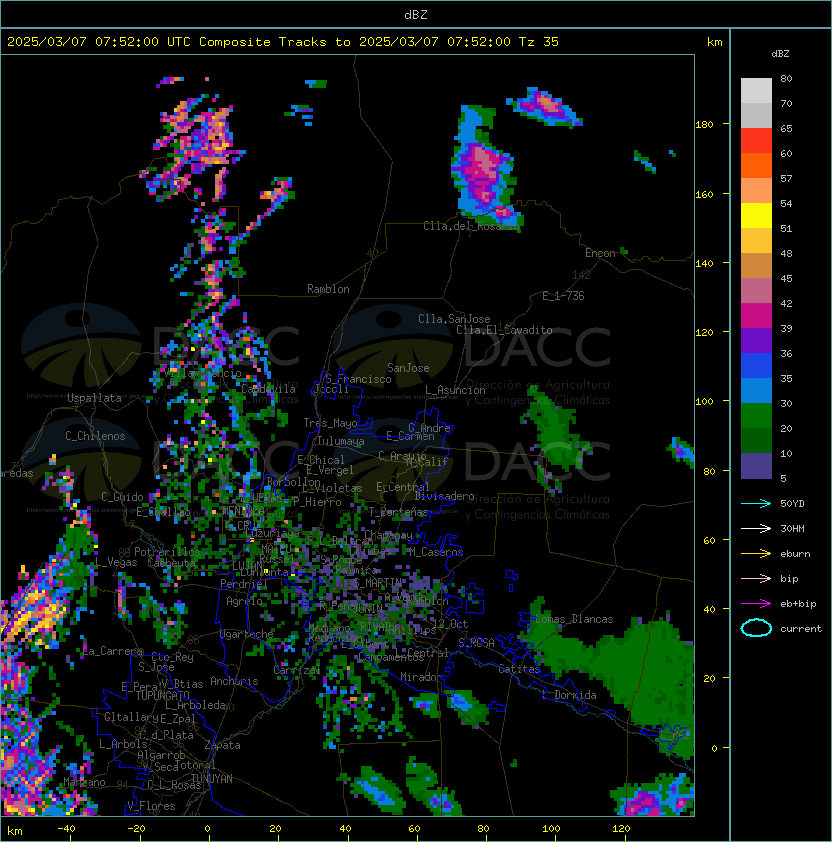Click the Composite Tracks timestamp header
The width and height of the screenshot is (832, 842).
point(283,42)
